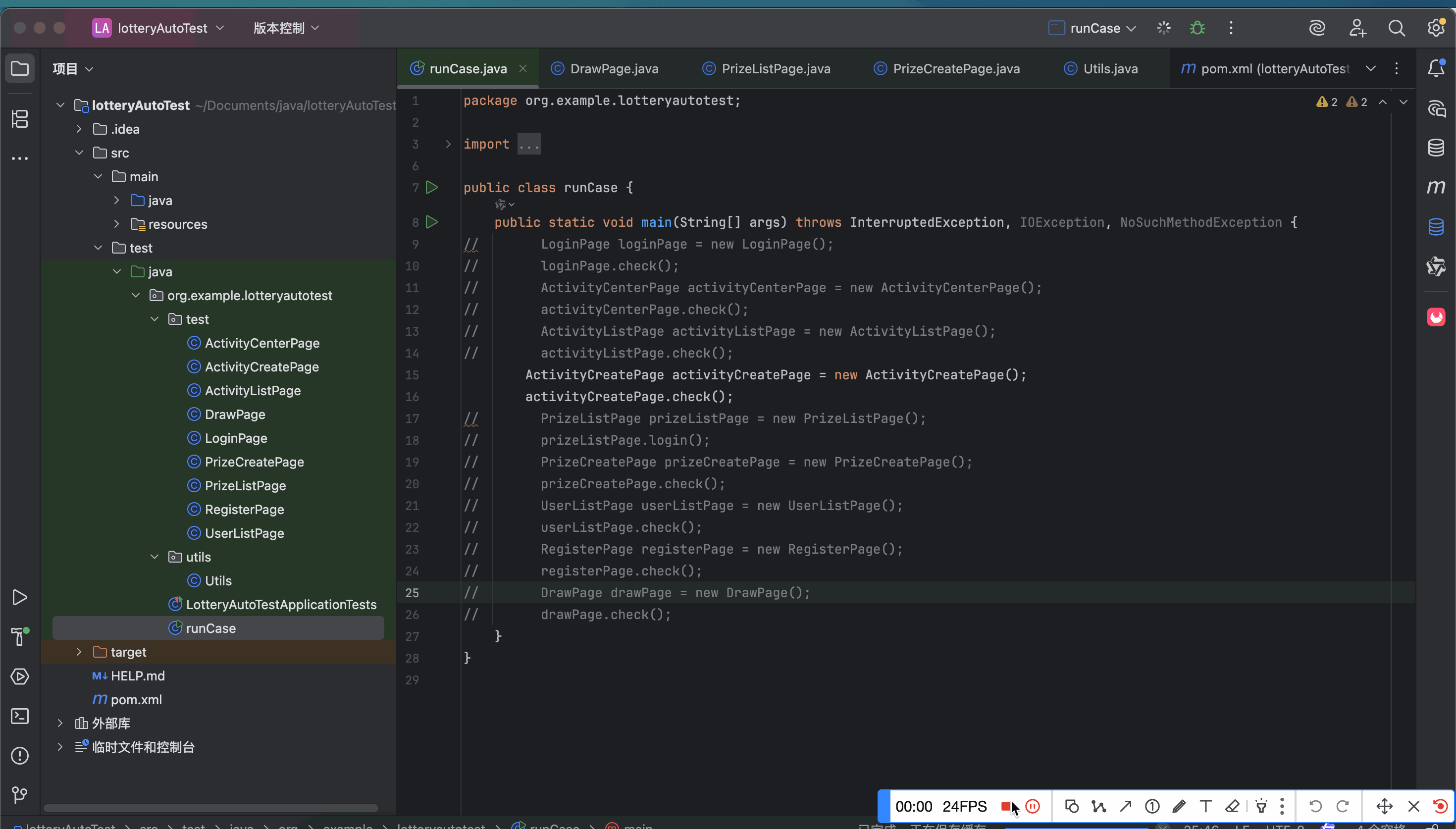This screenshot has width=1456, height=829.
Task: Collapse the lotteryAutoTest root folder
Action: [60, 105]
